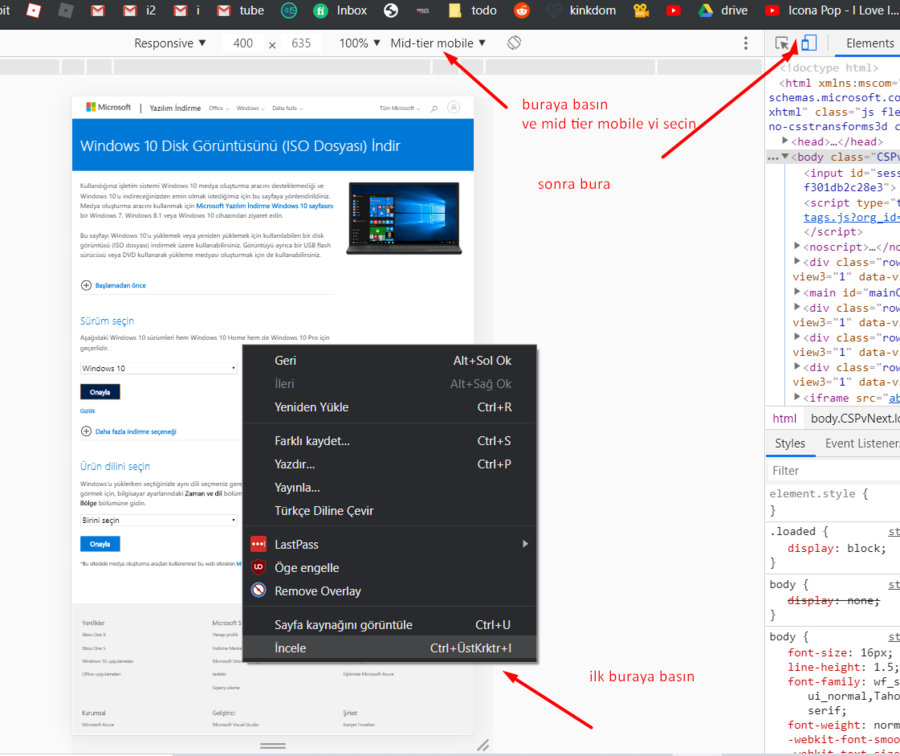Toggle the device toolbar icon in DevTools
900x756 pixels.
coord(809,43)
